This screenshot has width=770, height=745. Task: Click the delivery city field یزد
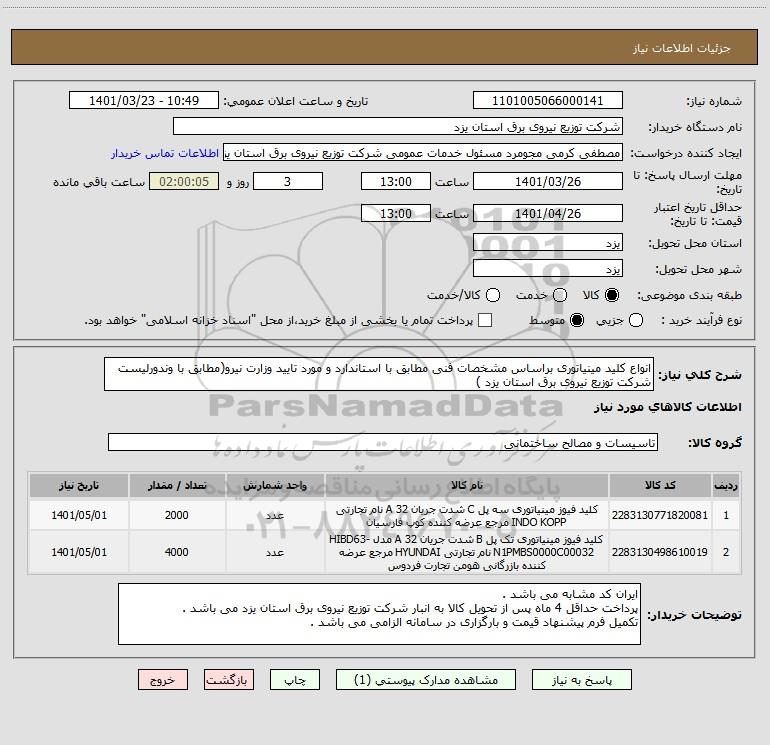click(x=548, y=269)
